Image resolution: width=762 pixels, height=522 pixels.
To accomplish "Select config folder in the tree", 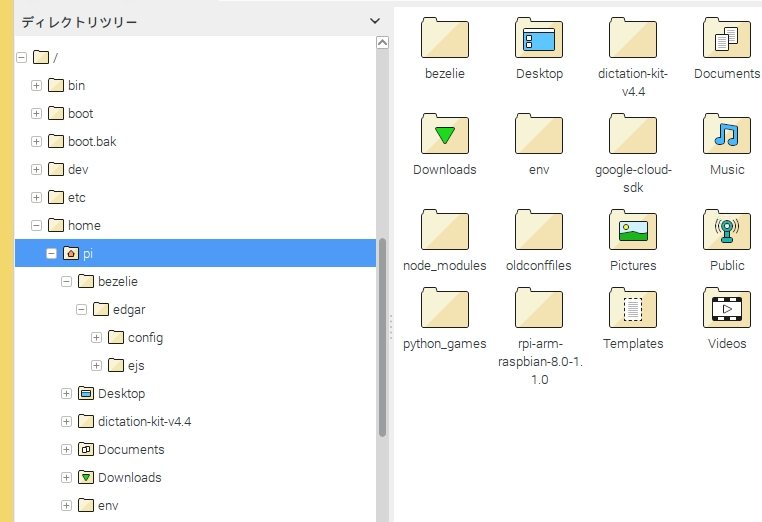I will click(x=145, y=338).
